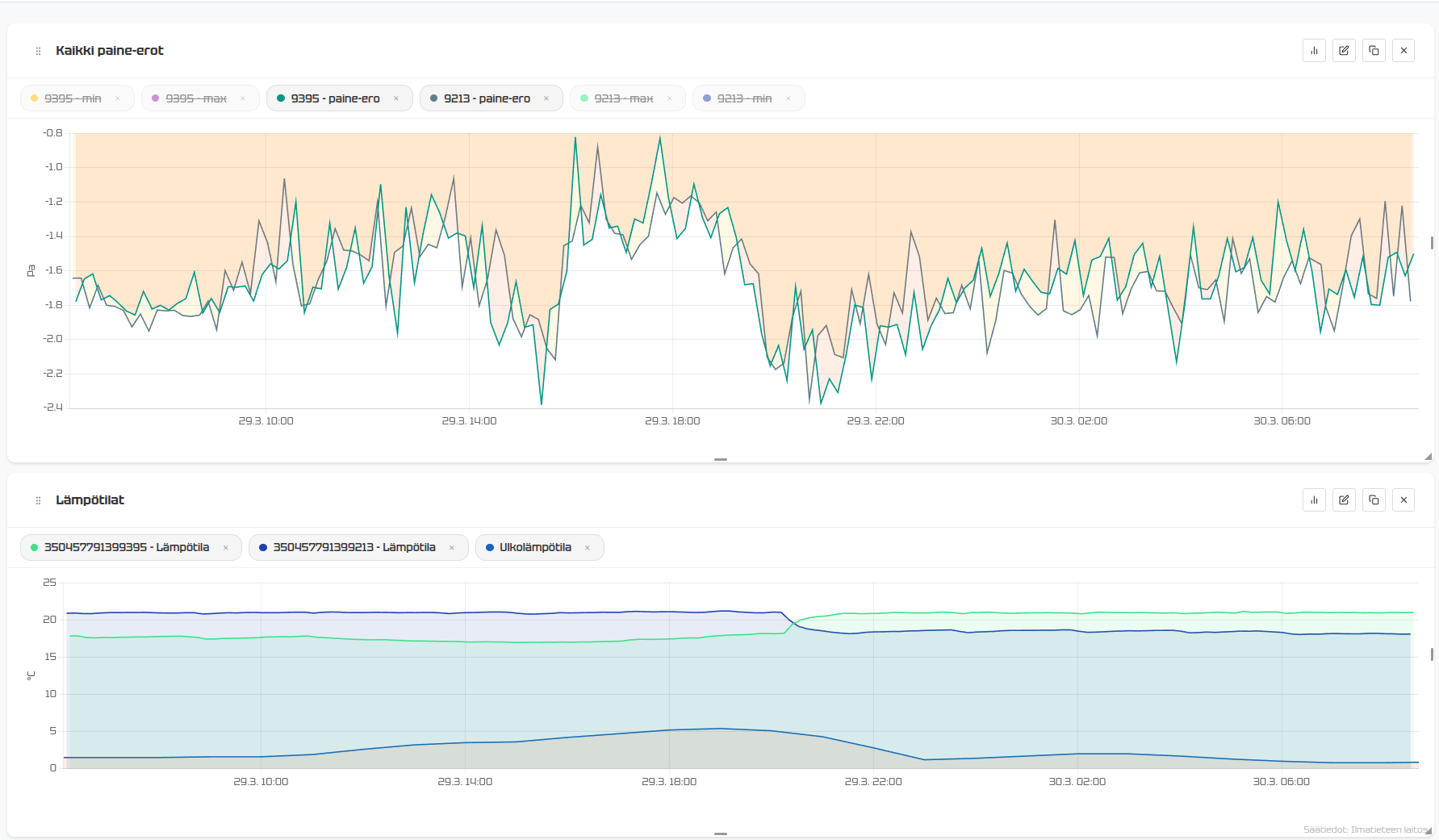The width and height of the screenshot is (1439, 840).
Task: Remove the 9395 - paine-ero series chip
Action: 396,98
